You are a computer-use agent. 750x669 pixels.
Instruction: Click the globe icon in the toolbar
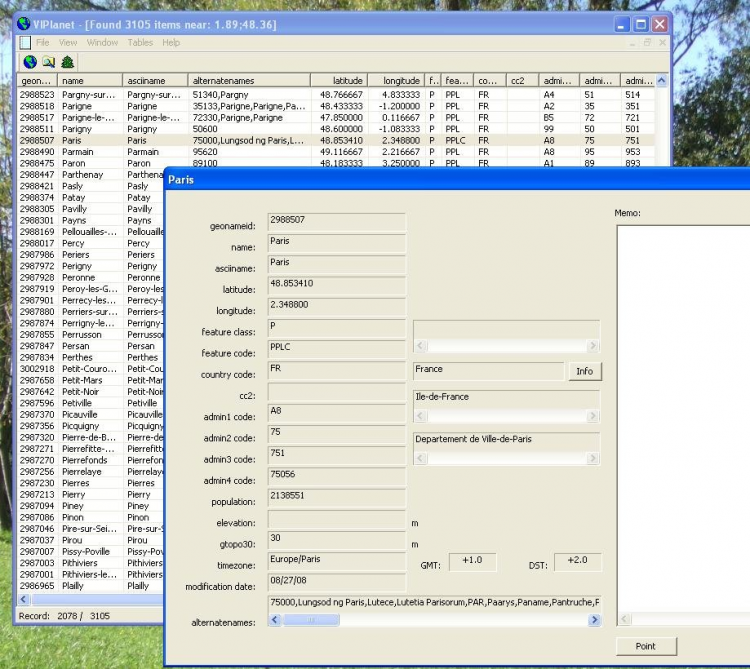click(30, 62)
